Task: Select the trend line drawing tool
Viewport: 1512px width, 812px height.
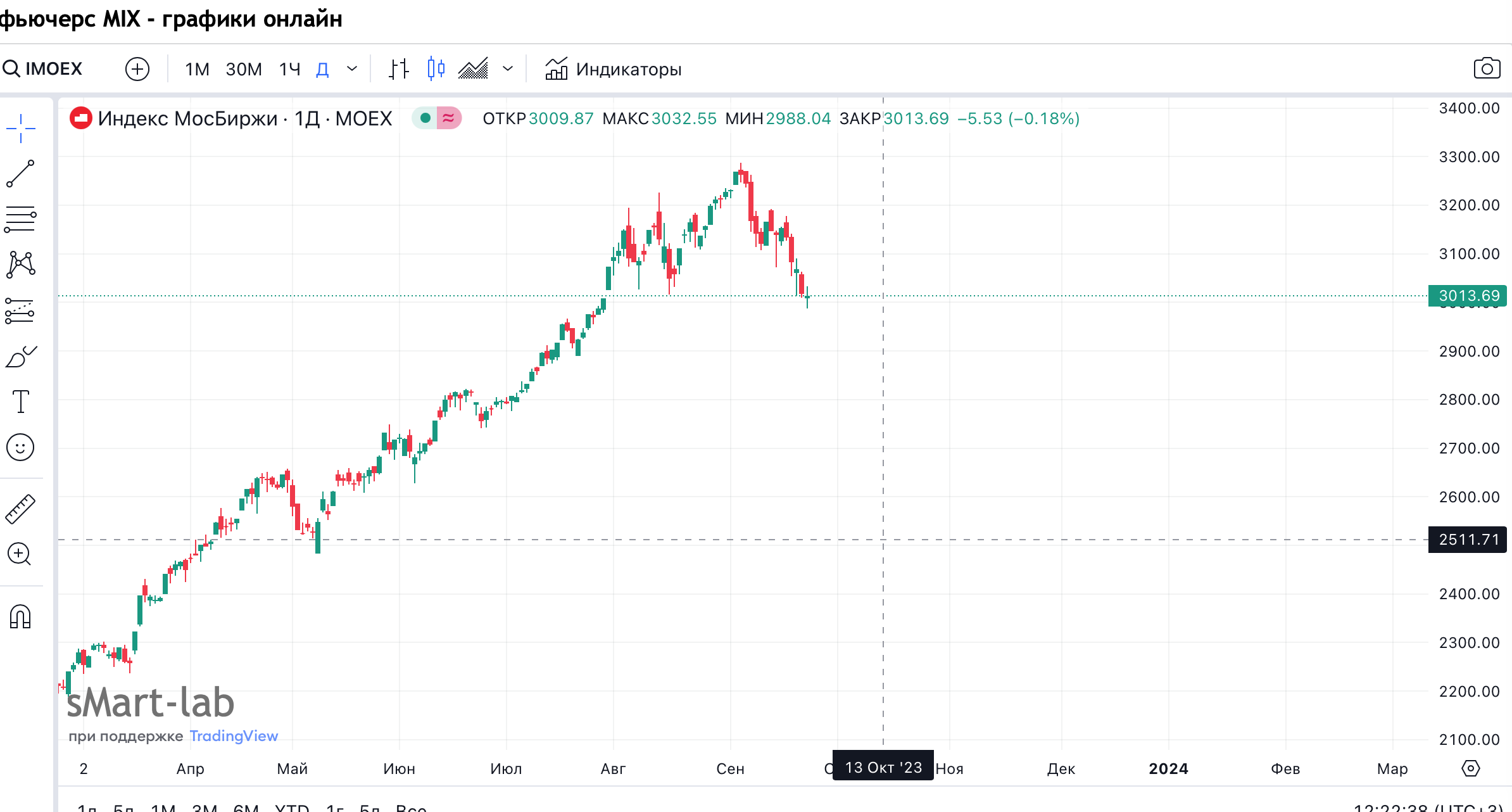Action: 20,174
